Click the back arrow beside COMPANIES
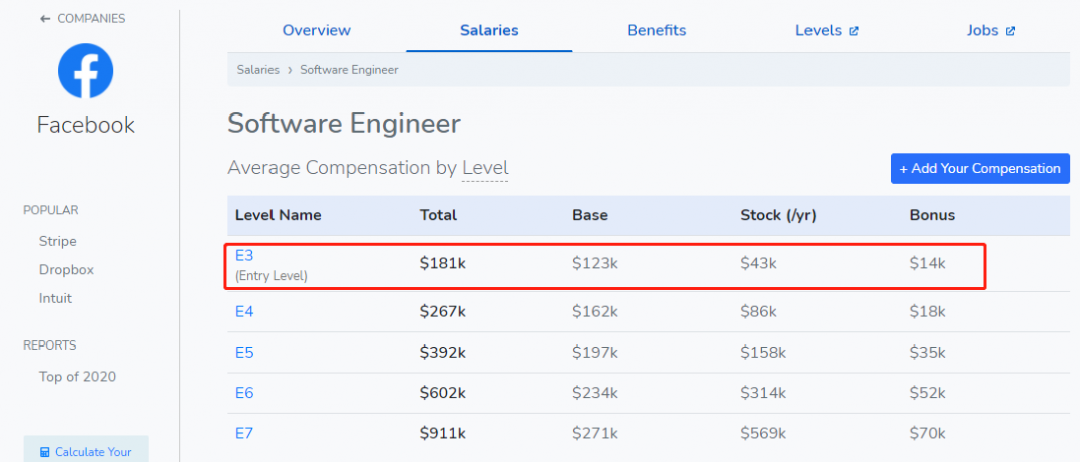Screen dimensions: 1080x462 click(x=45, y=19)
